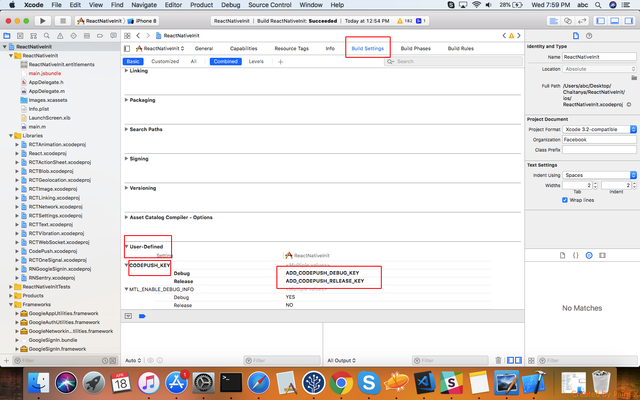Open the Symbol navigator hierarchy icon

click(33, 36)
